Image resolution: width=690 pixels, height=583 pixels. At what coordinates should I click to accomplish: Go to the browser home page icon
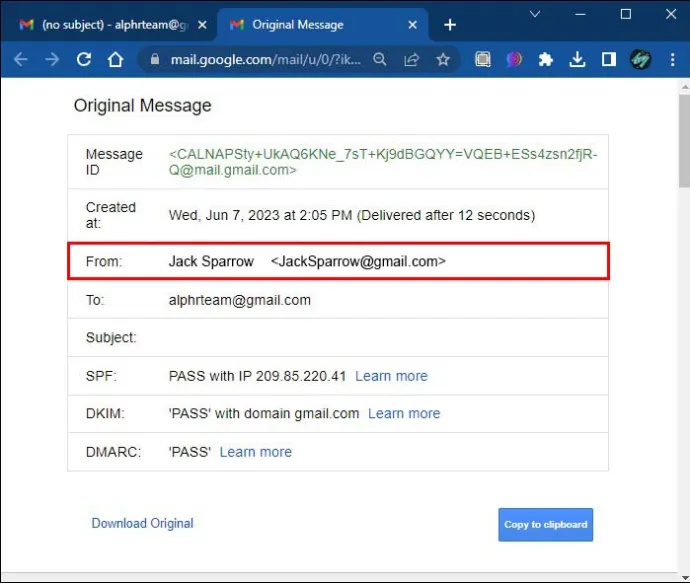(115, 59)
